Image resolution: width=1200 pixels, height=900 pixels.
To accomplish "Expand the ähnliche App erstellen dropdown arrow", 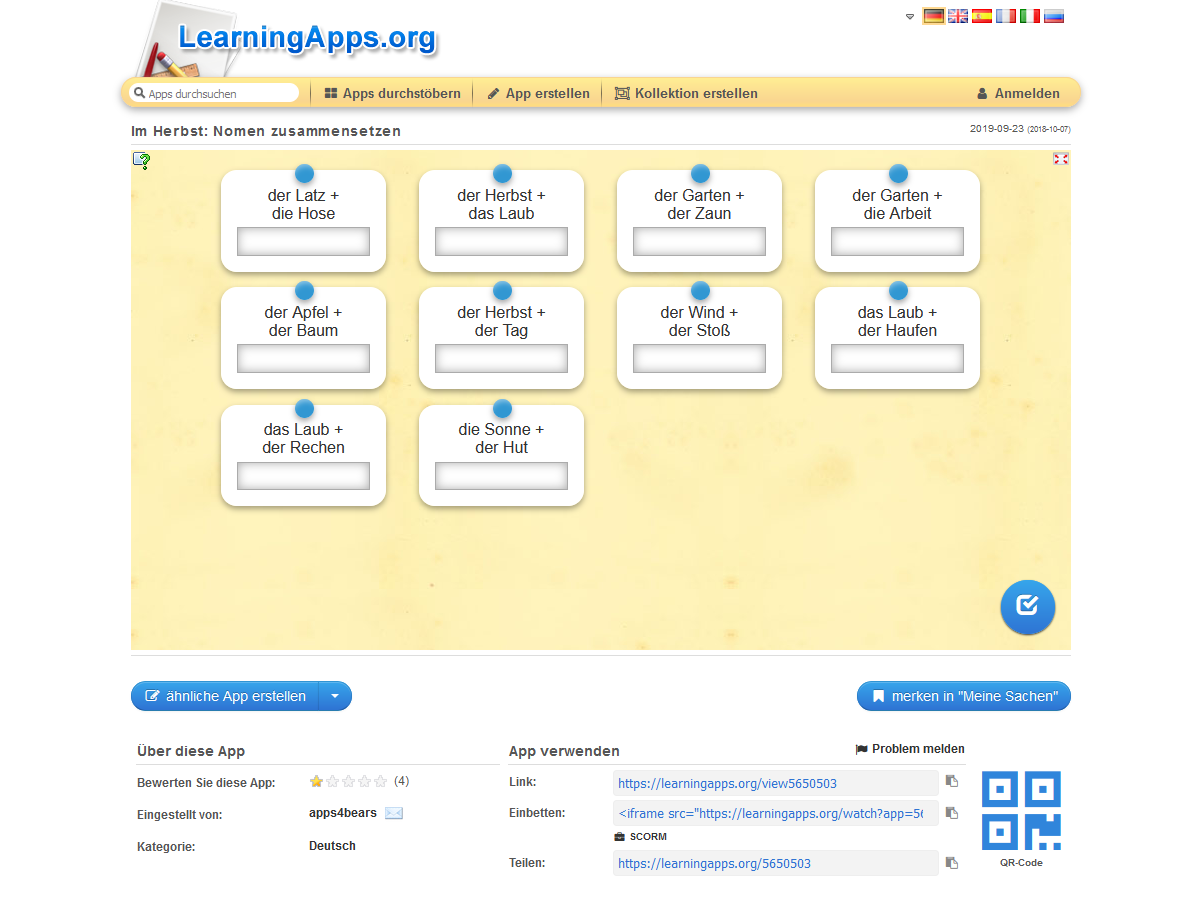I will (x=335, y=696).
